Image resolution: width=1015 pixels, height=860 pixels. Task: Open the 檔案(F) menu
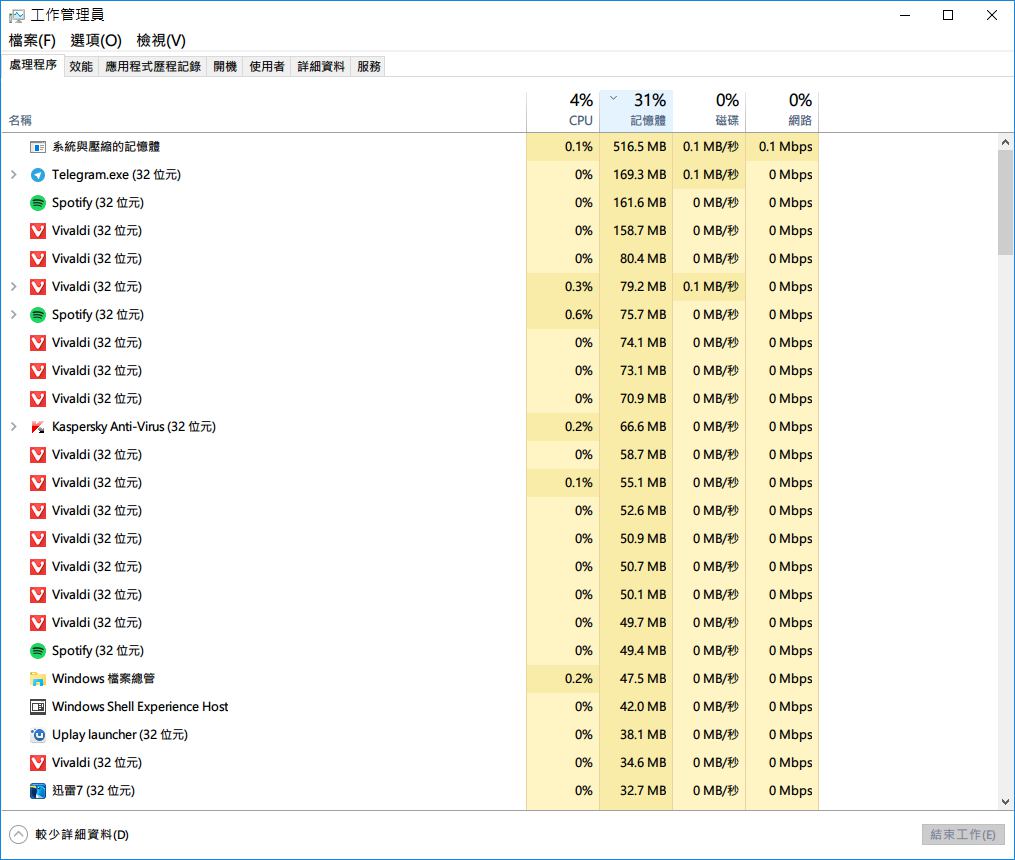coord(32,41)
